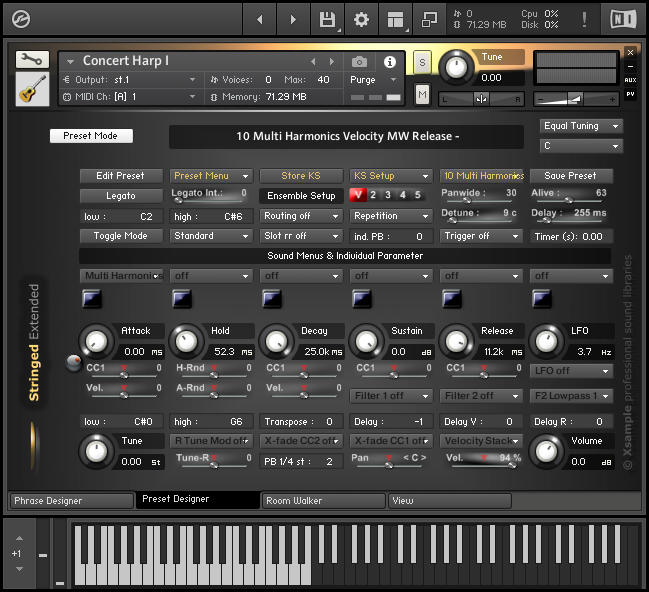649x592 pixels.
Task: Click the Hold knob
Action: [x=186, y=342]
